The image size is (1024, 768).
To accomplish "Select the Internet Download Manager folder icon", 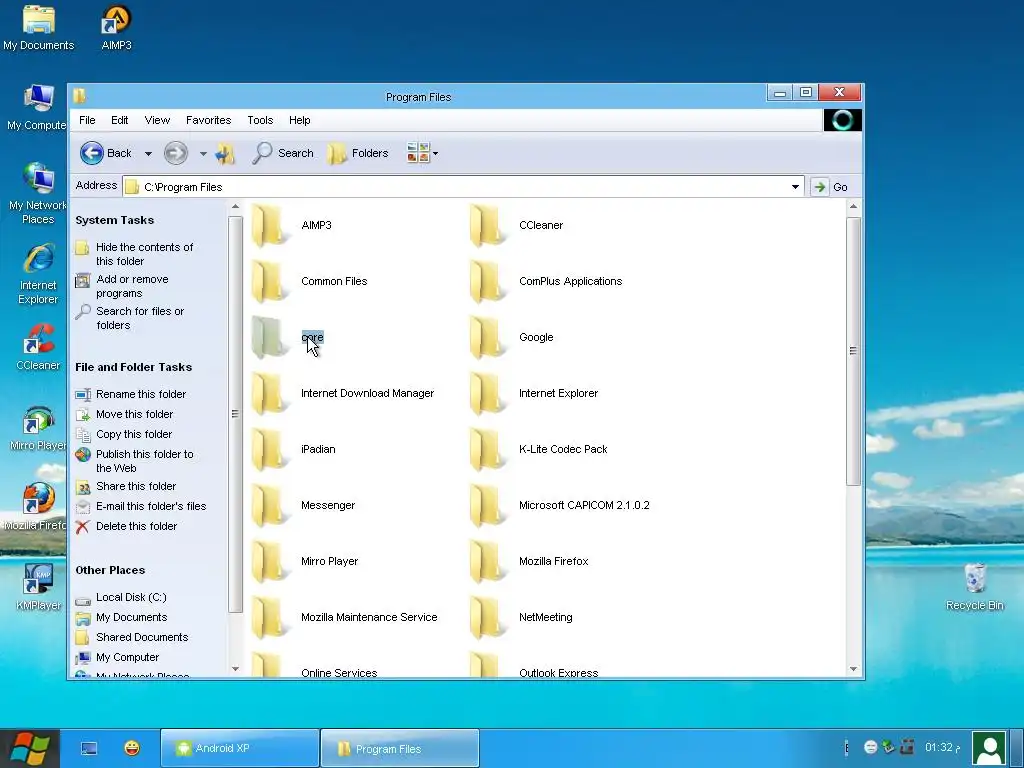I will click(270, 394).
